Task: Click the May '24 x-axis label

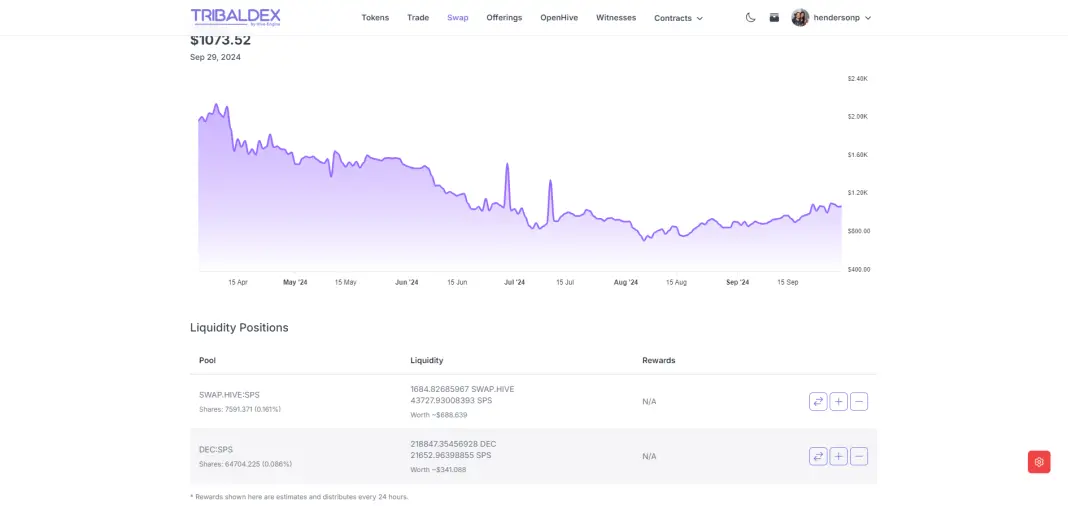Action: tap(295, 282)
